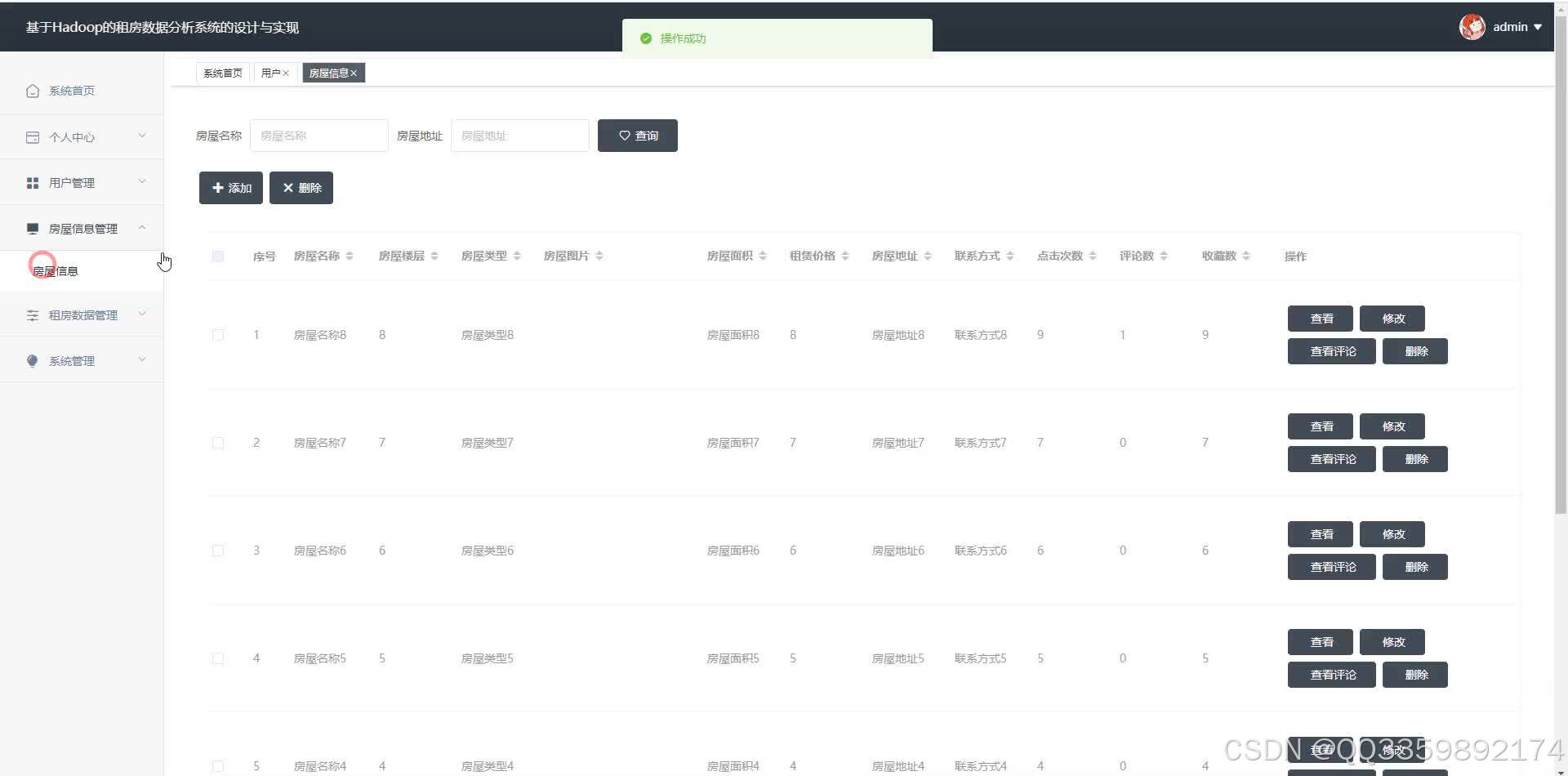Click the card icon beside 个人中心
The image size is (1568, 776).
33,137
